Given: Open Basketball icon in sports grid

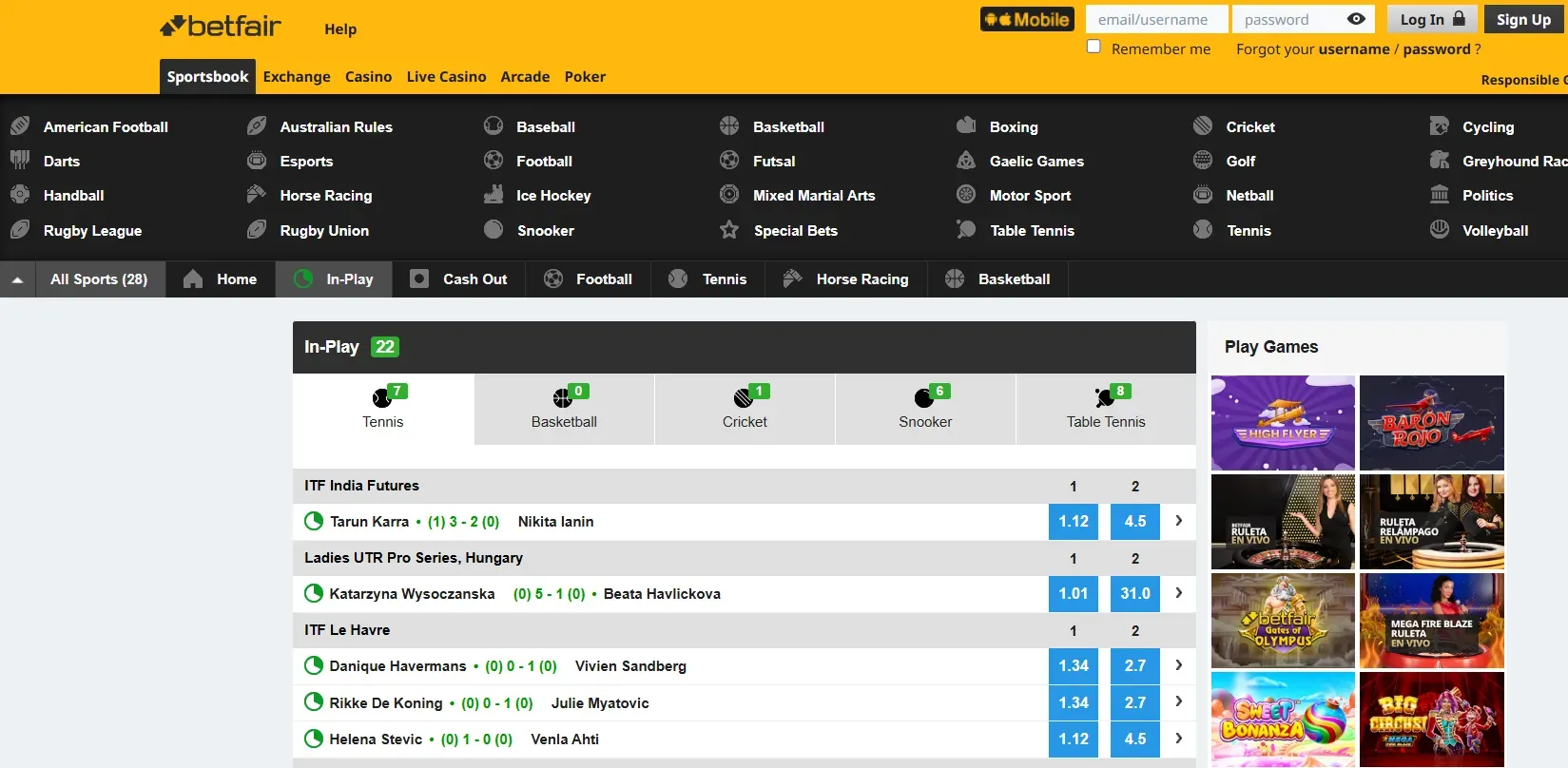Looking at the screenshot, I should pos(729,125).
